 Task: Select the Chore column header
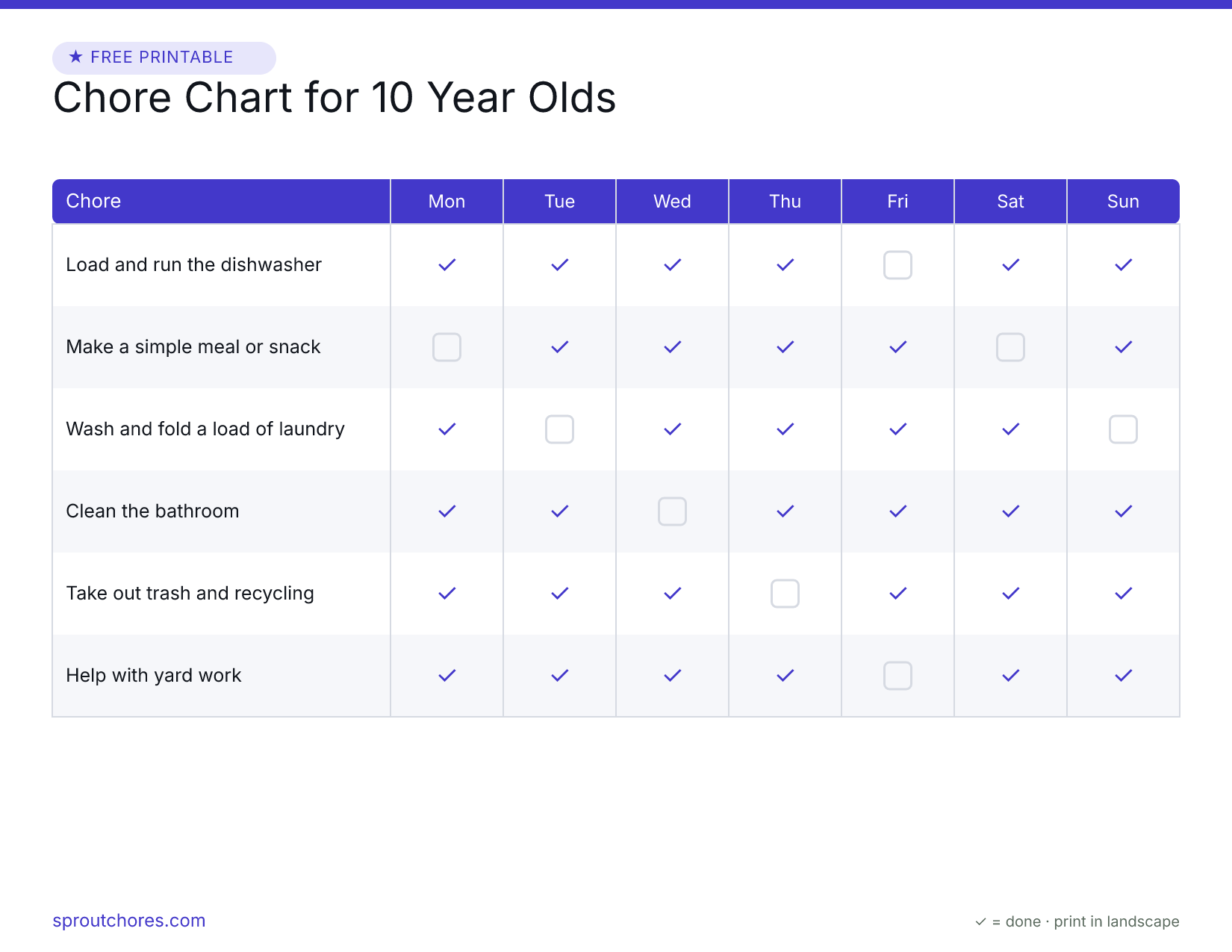221,201
